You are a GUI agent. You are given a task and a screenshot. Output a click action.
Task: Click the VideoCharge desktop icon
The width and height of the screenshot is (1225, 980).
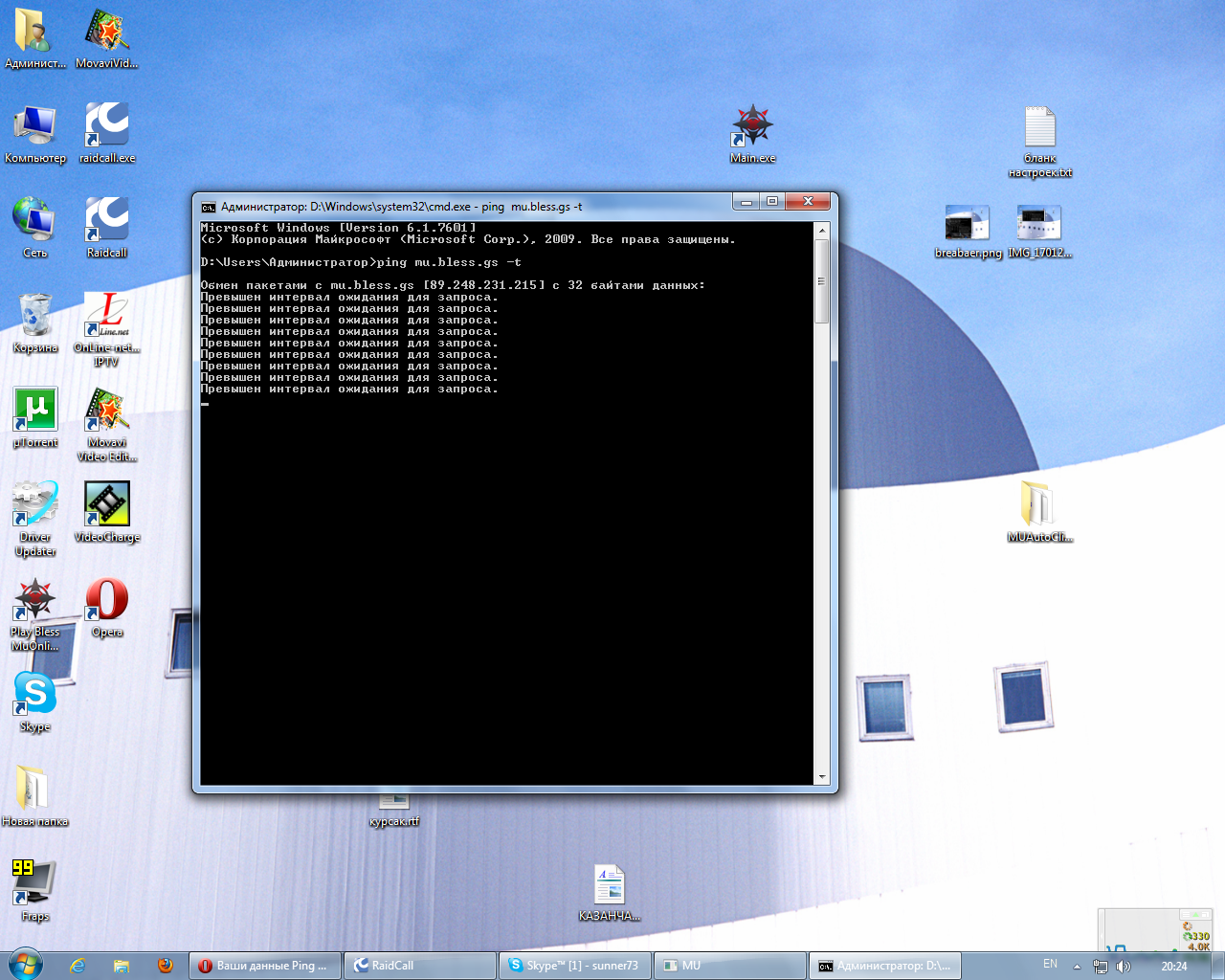pyautogui.click(x=107, y=506)
